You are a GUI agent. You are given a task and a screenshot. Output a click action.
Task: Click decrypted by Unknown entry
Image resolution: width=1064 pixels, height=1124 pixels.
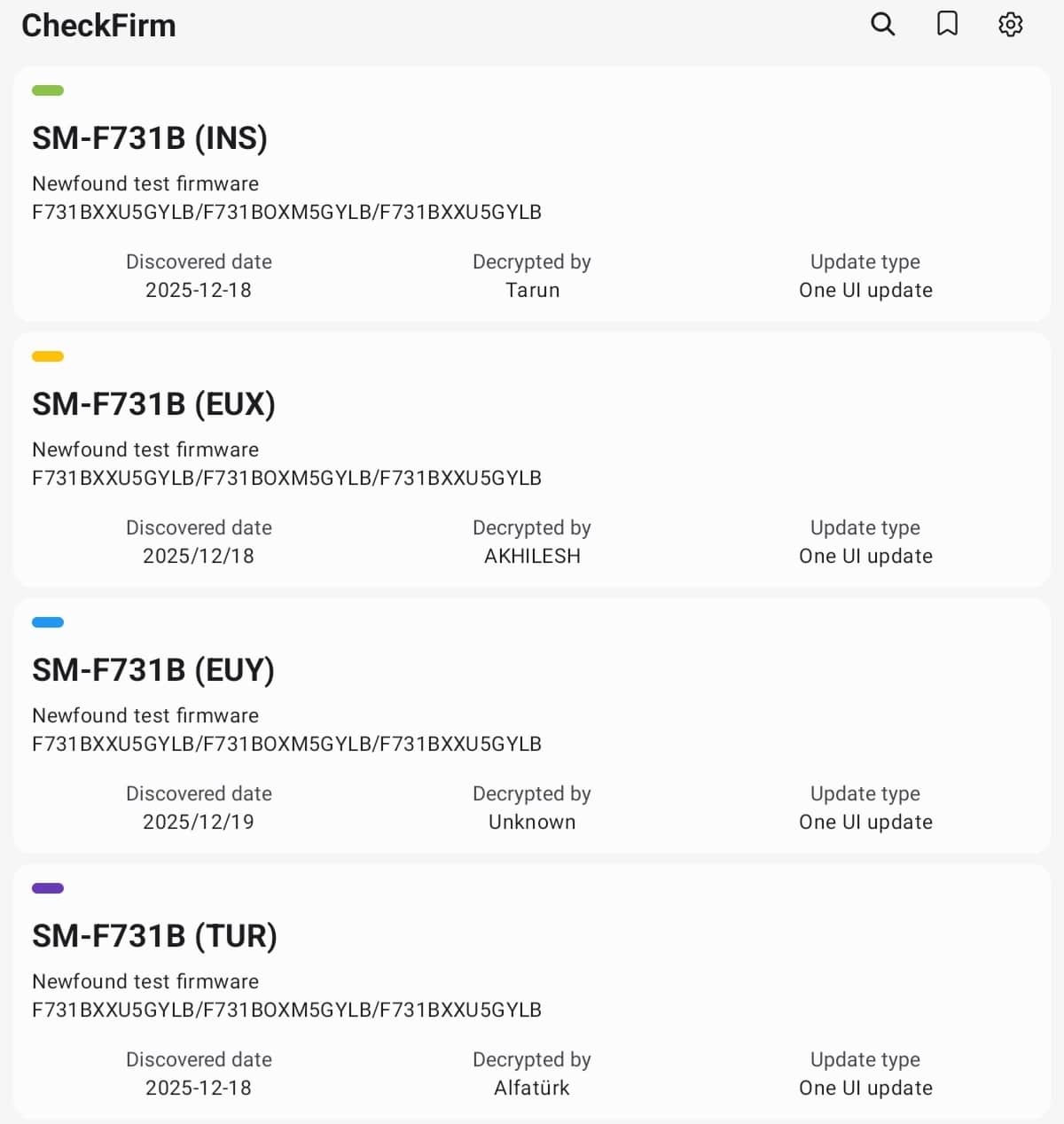click(x=532, y=822)
